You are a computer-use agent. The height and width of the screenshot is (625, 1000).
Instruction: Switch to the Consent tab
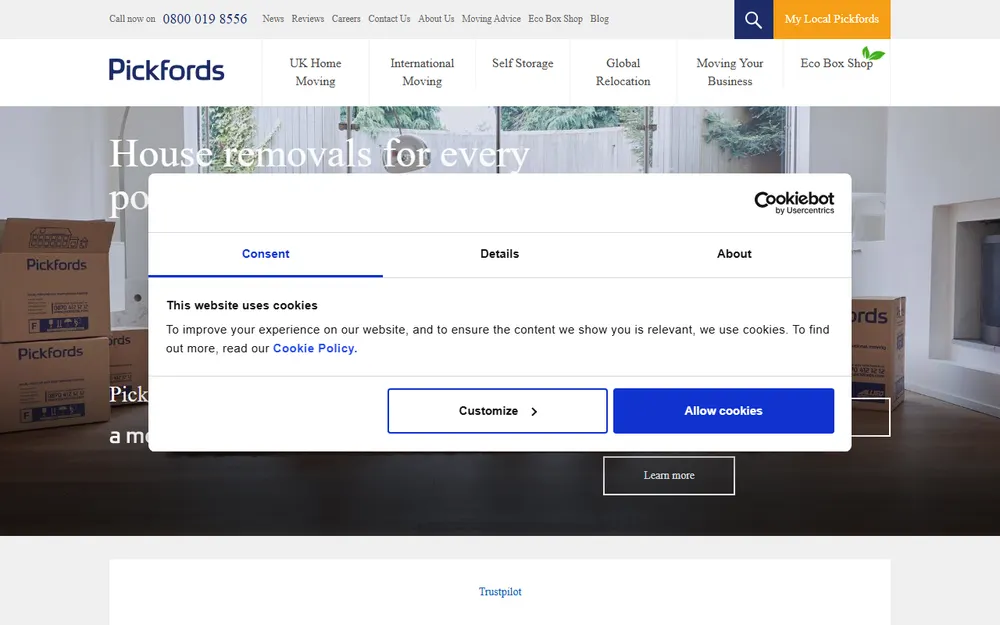pos(265,254)
